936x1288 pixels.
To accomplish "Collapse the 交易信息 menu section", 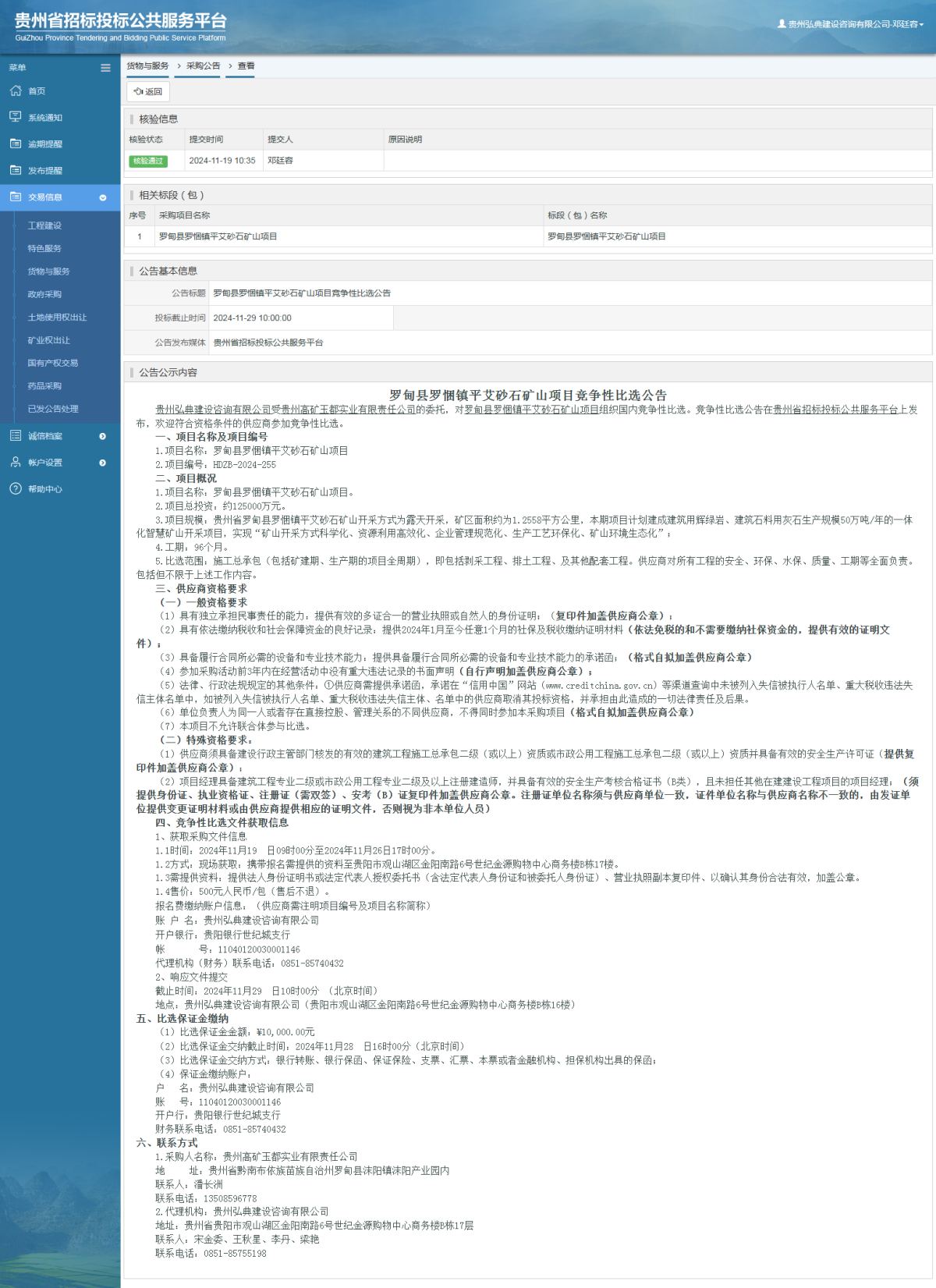I will [x=103, y=197].
